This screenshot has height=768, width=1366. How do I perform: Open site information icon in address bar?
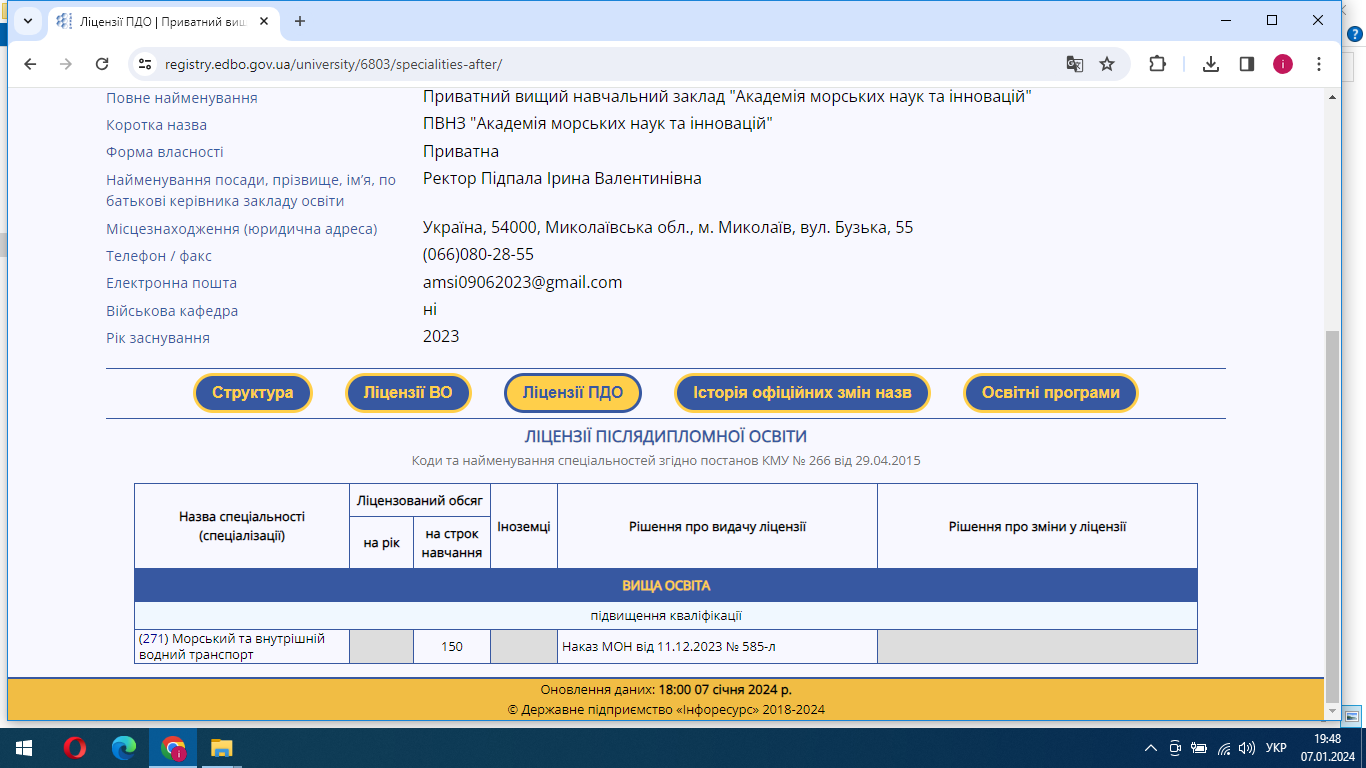(145, 64)
